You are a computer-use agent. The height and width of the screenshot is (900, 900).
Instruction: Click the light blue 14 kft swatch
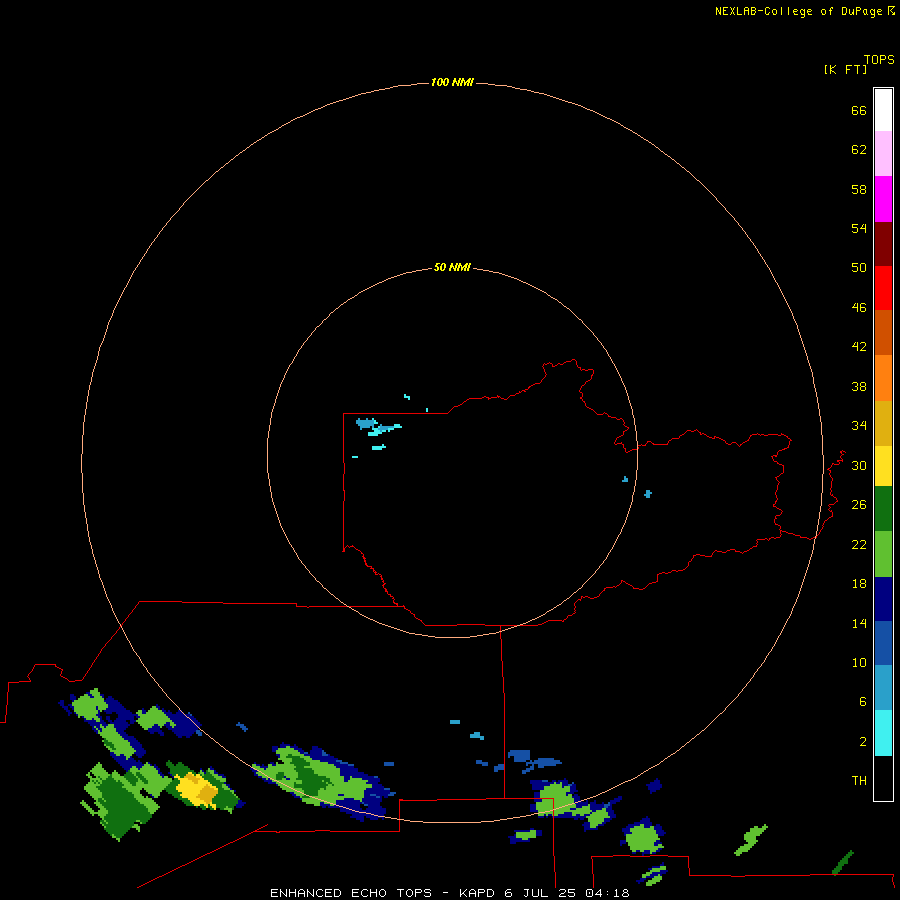pyautogui.click(x=883, y=688)
